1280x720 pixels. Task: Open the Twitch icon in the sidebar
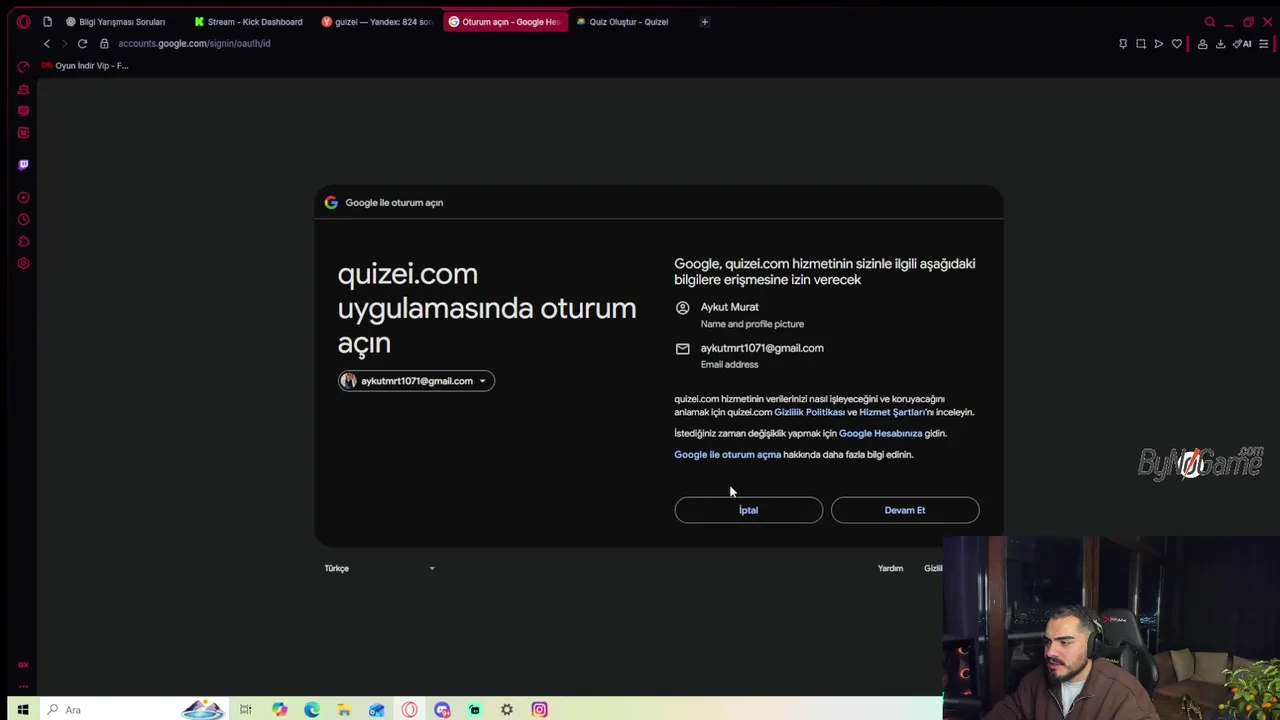[23, 165]
